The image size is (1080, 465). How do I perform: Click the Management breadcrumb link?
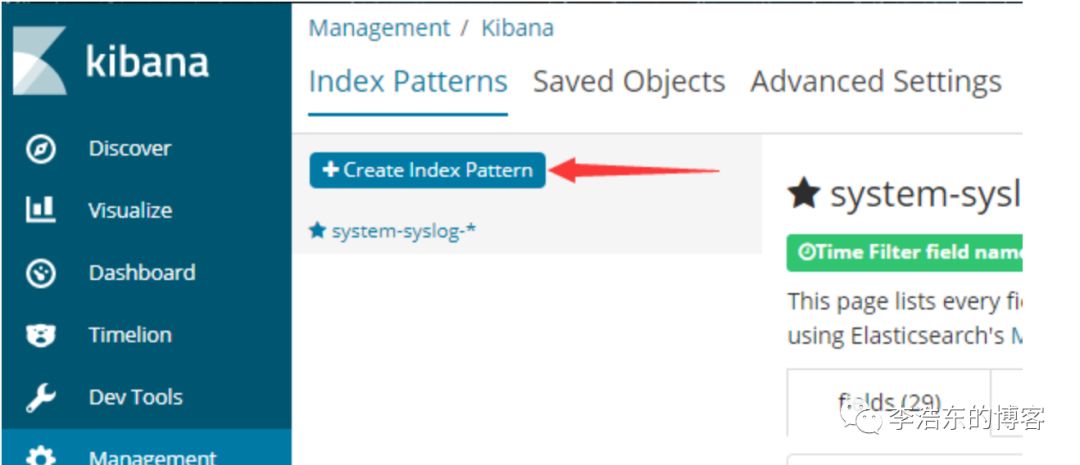pos(379,28)
